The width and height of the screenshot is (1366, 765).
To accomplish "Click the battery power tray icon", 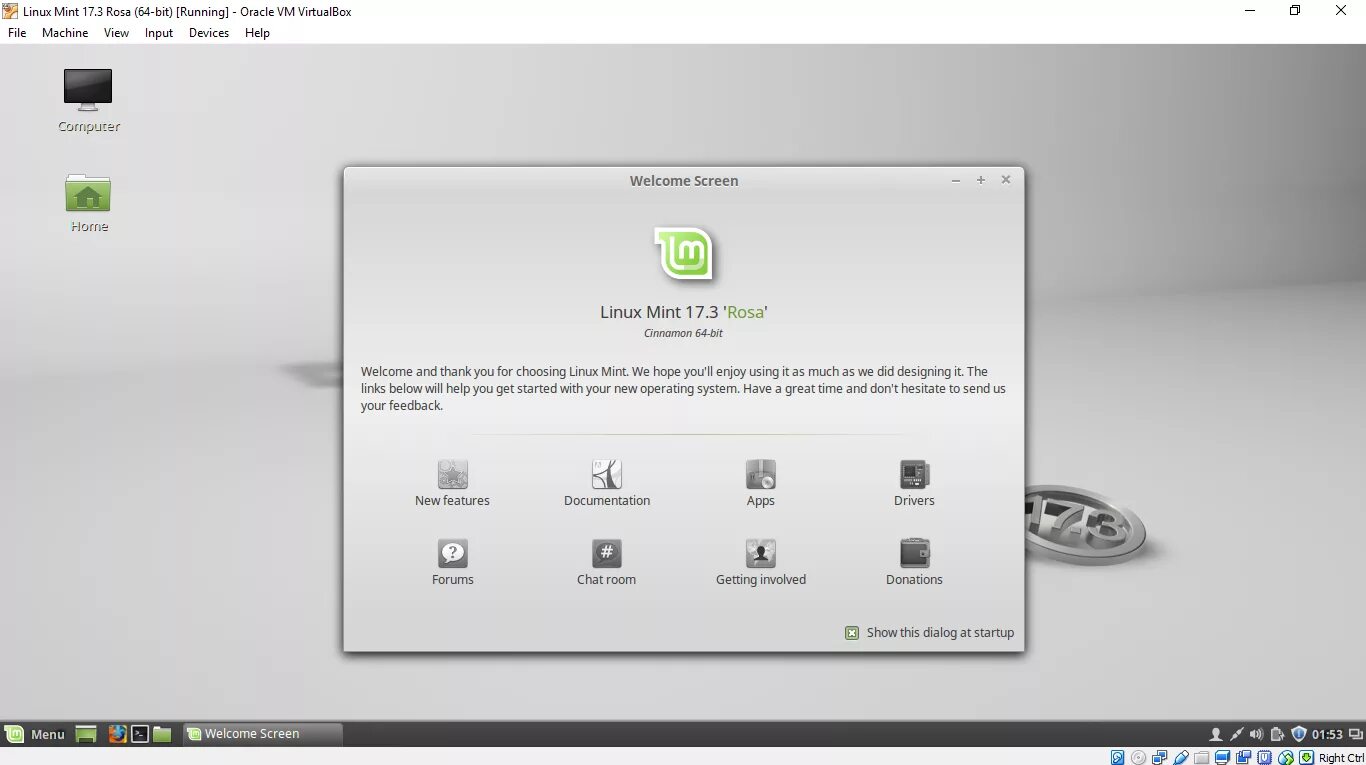I will (1277, 734).
